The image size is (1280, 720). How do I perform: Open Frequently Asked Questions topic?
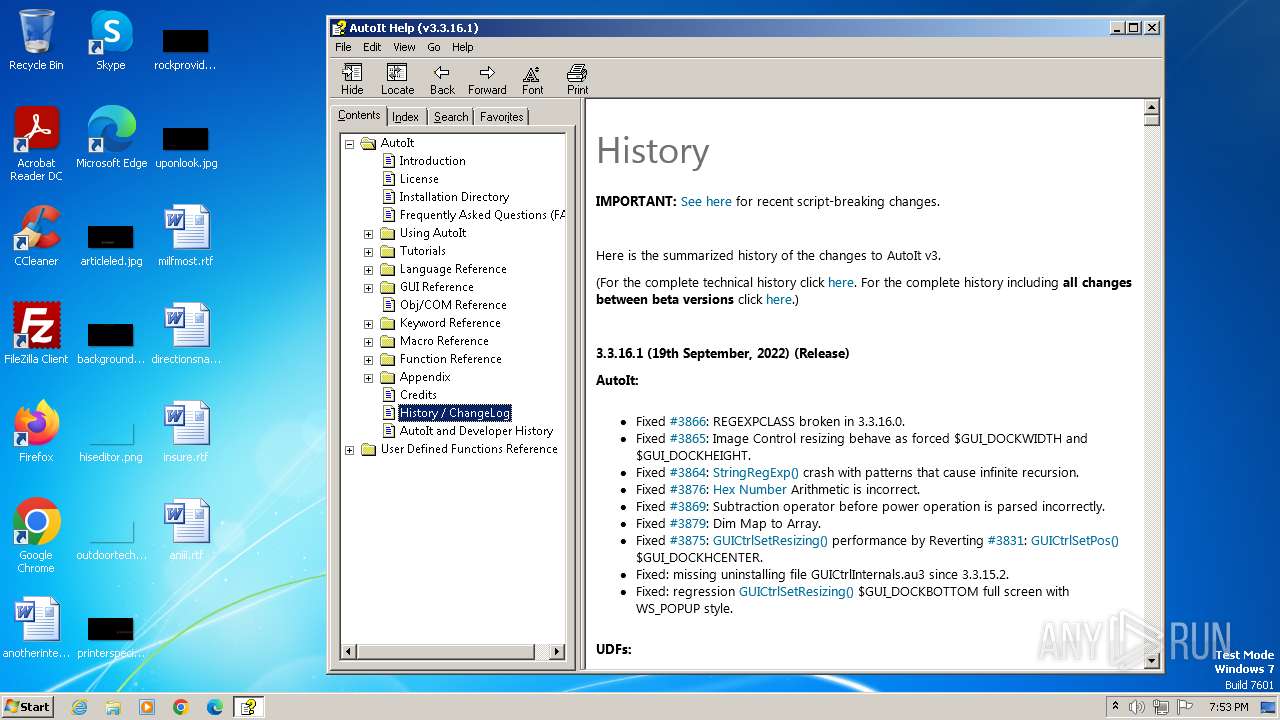click(482, 215)
